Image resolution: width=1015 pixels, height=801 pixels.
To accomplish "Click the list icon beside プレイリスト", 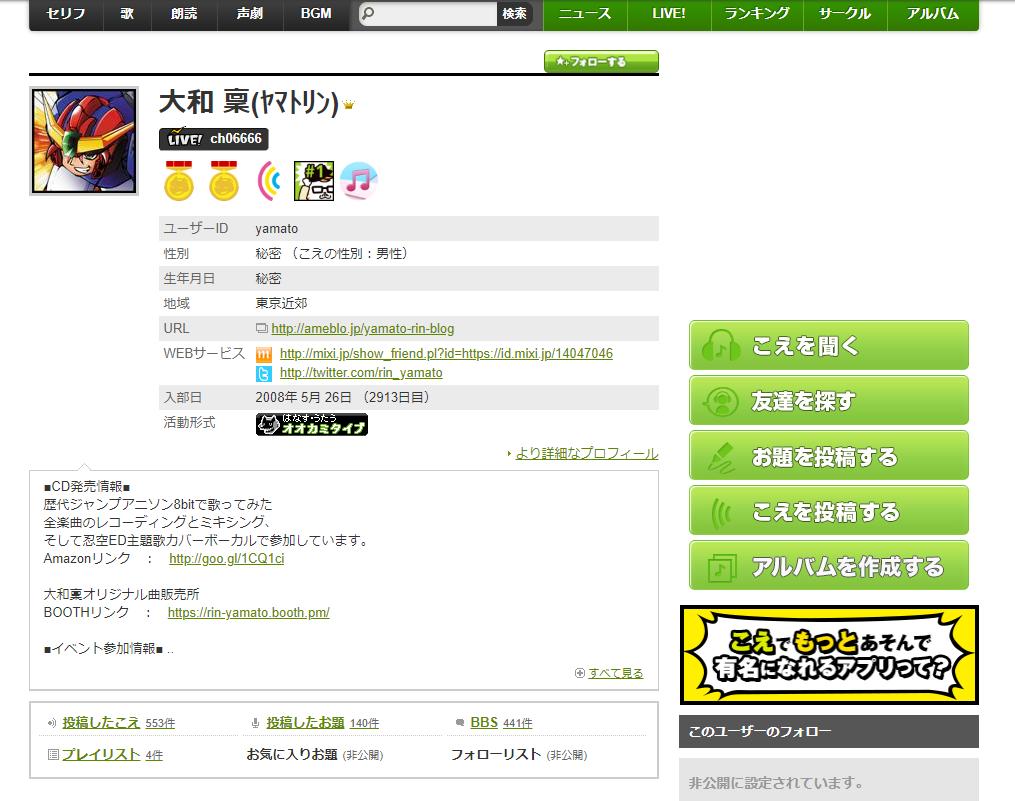I will click(x=54, y=755).
